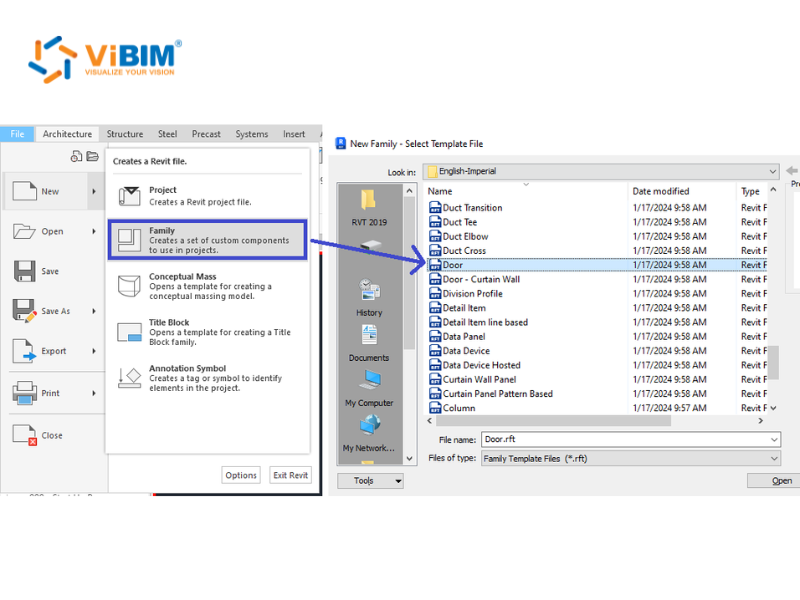Select the Data Device Hosted file

[597, 365]
